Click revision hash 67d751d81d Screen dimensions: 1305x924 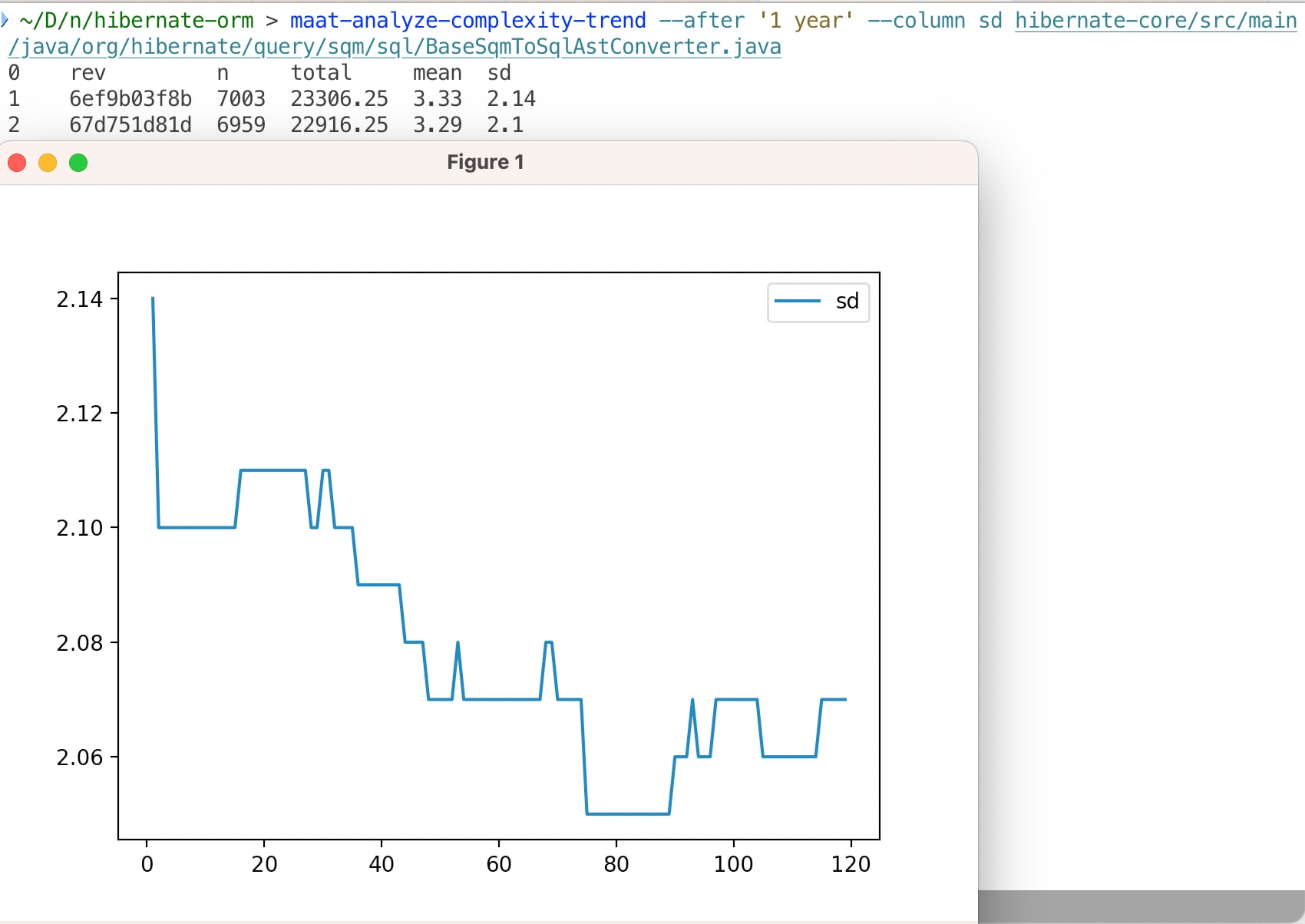pyautogui.click(x=130, y=125)
